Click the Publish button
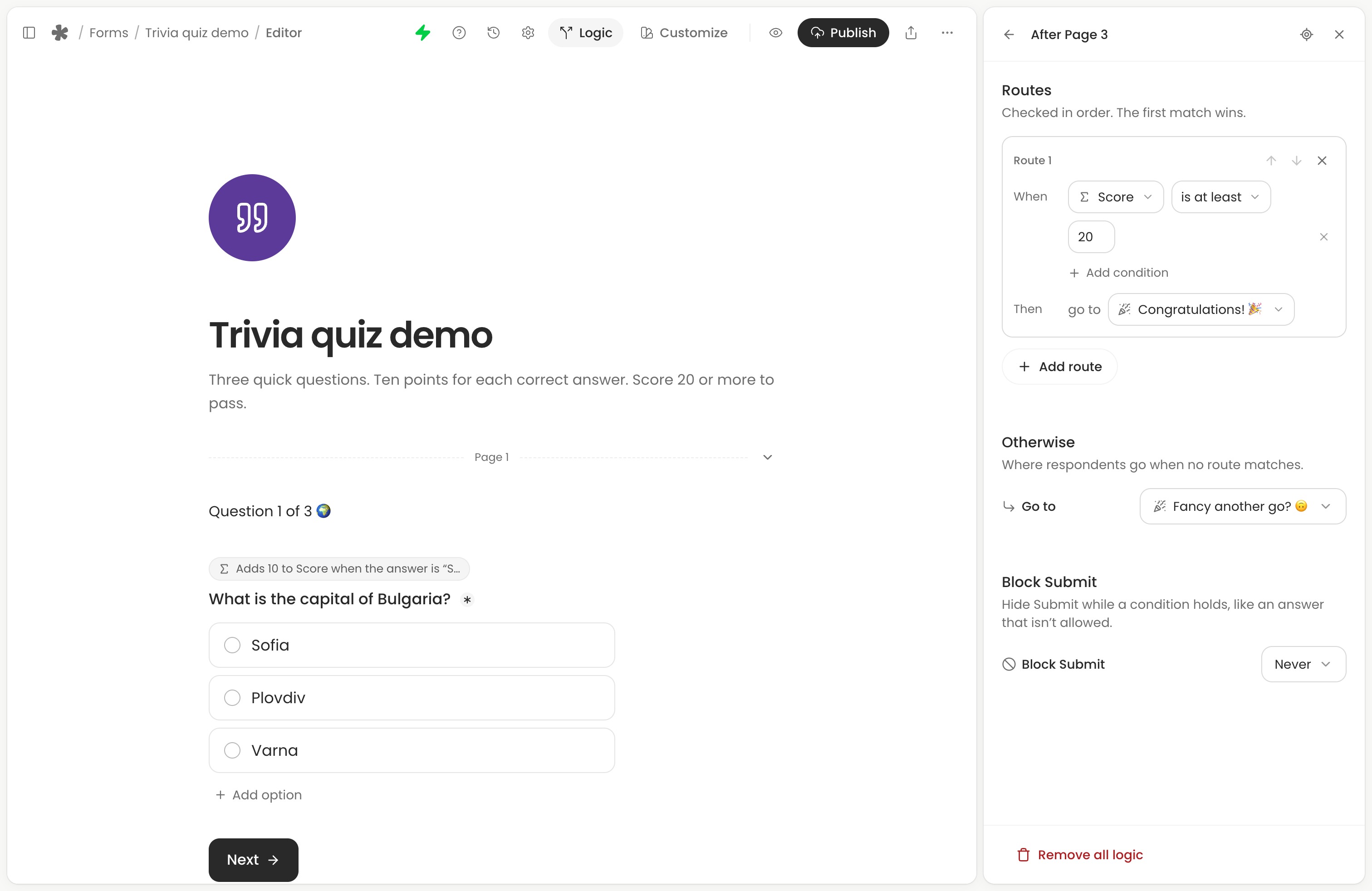The width and height of the screenshot is (1372, 891). tap(843, 33)
